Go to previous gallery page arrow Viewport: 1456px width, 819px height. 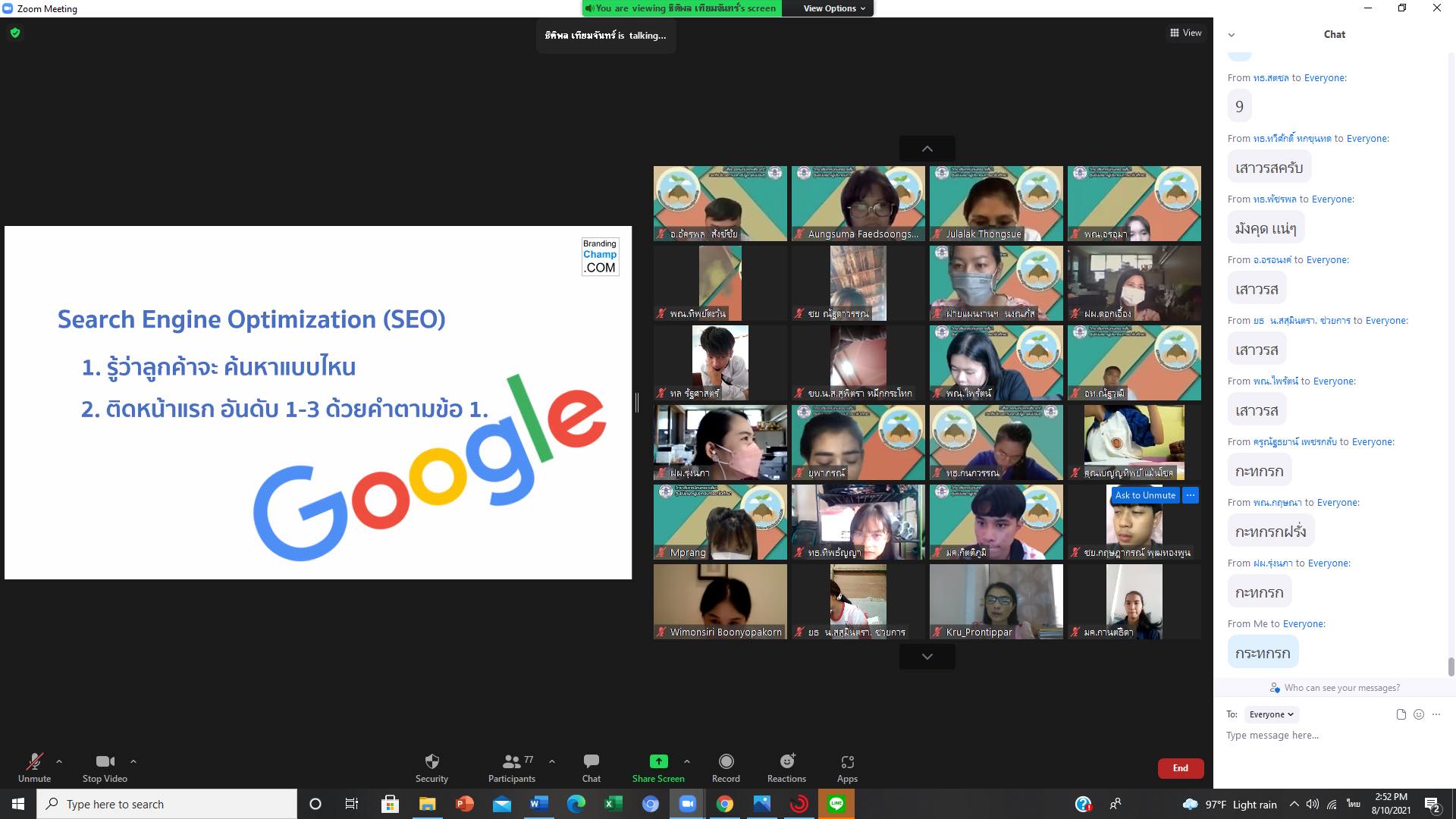tap(927, 149)
